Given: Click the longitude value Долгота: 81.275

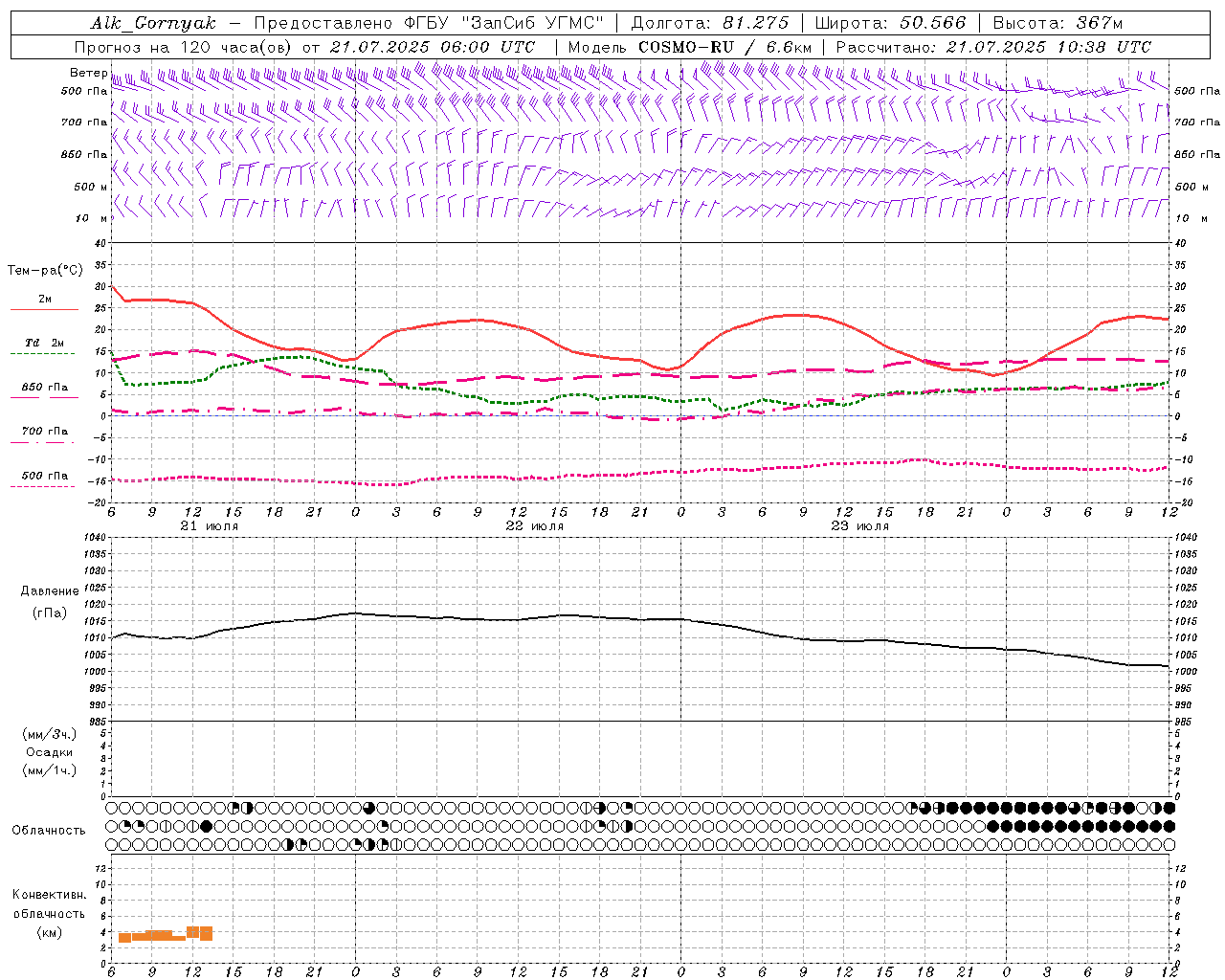Looking at the screenshot, I should [710, 23].
